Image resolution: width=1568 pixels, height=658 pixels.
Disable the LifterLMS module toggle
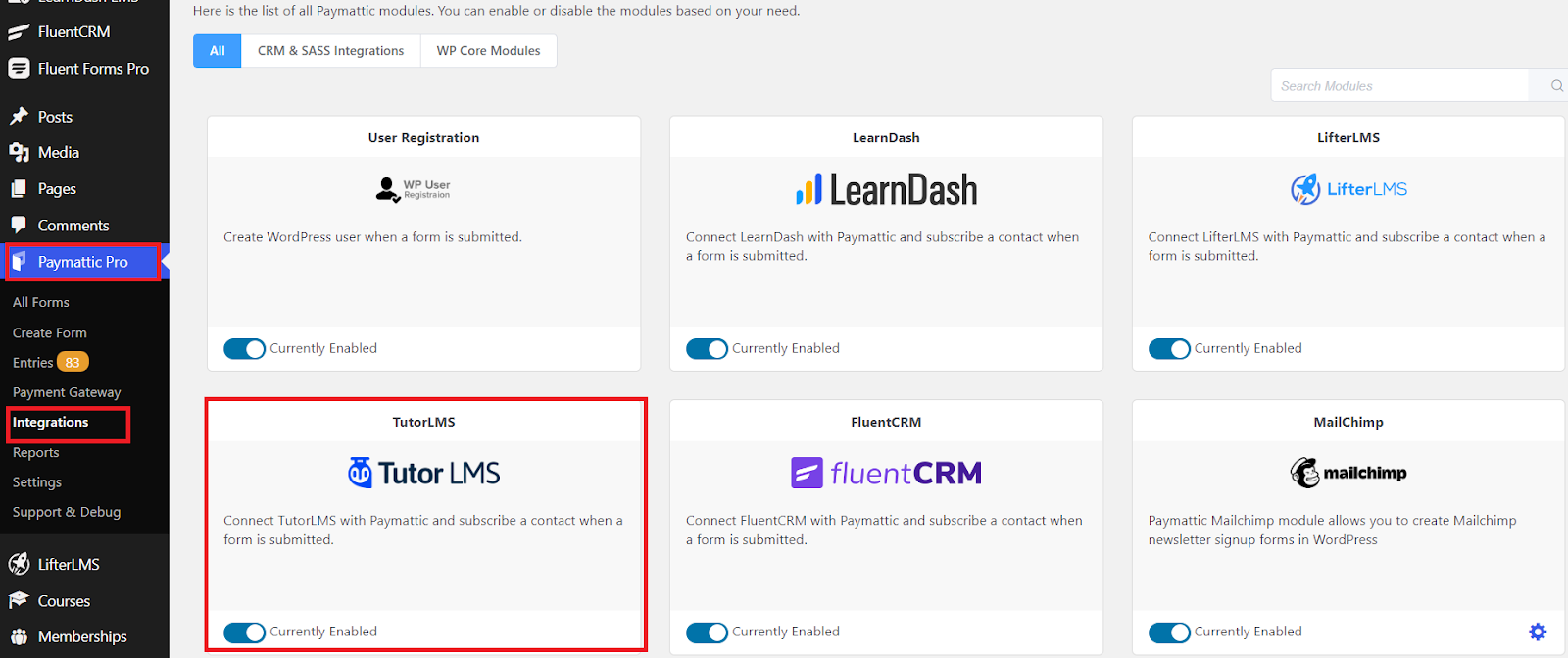1169,349
